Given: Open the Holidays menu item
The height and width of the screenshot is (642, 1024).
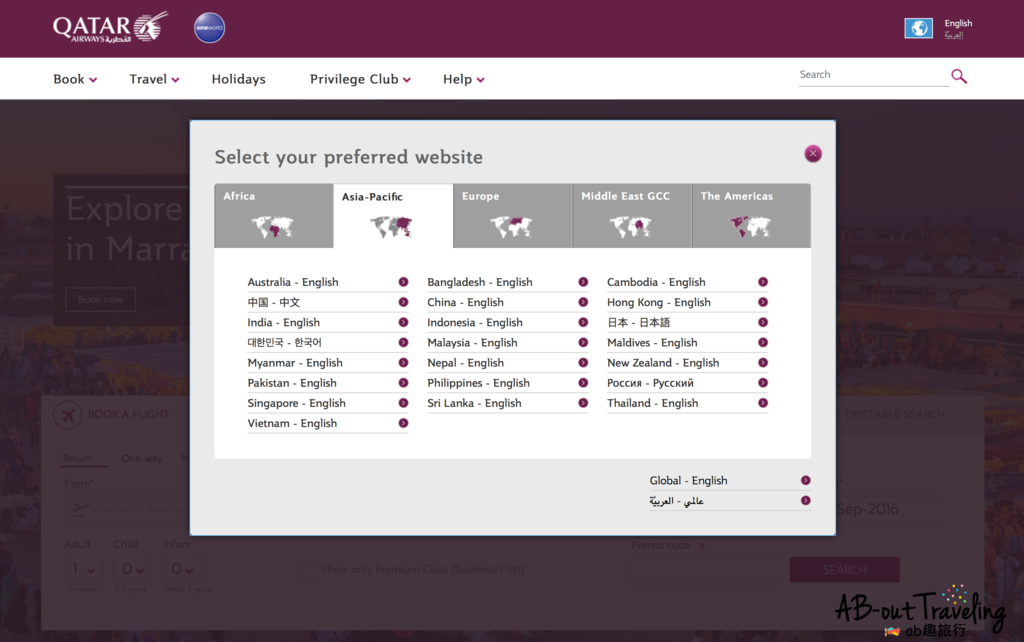Looking at the screenshot, I should pos(238,79).
